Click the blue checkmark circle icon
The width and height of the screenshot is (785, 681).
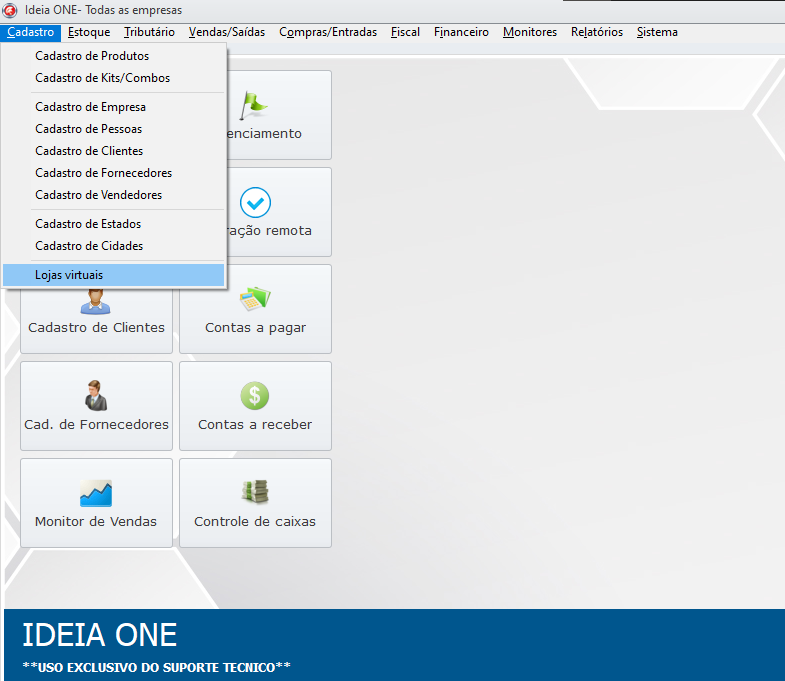click(255, 203)
